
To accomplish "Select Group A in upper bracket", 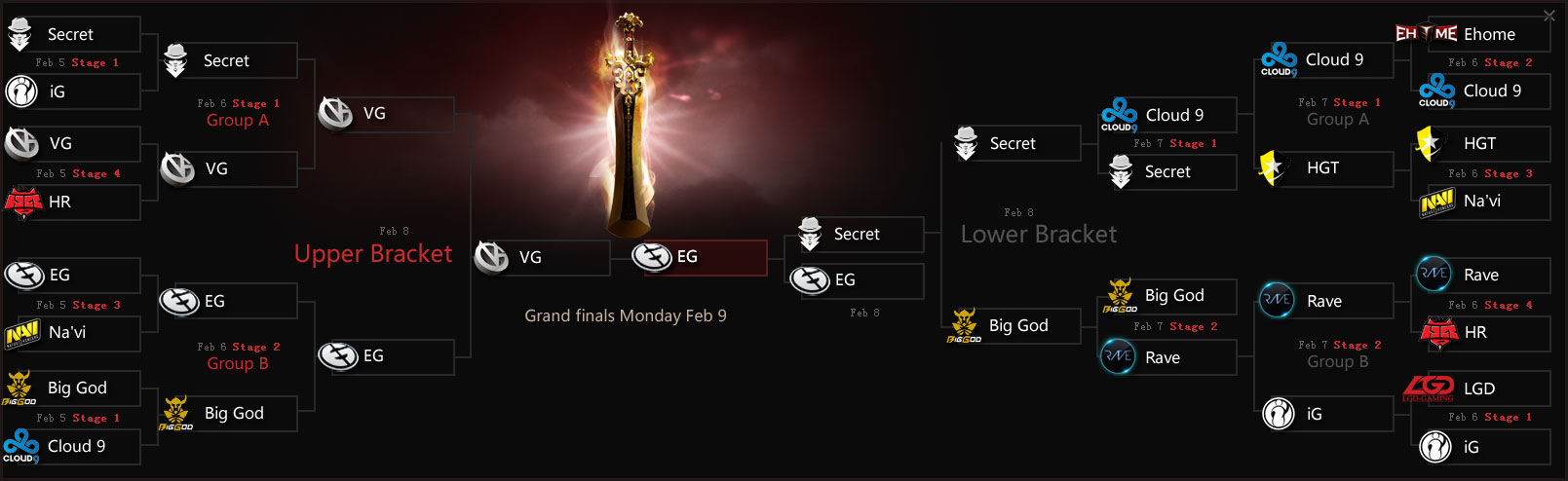I will [x=238, y=121].
